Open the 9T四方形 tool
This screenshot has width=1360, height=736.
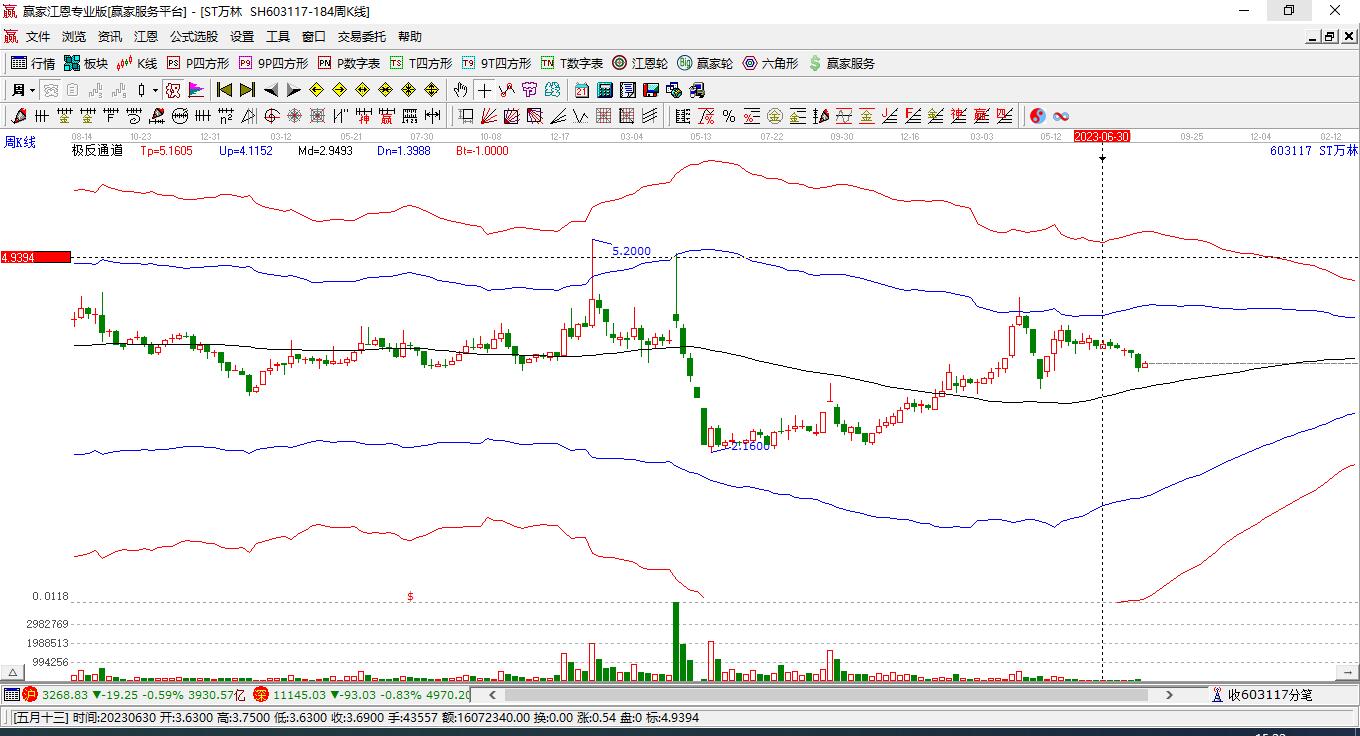[x=496, y=63]
